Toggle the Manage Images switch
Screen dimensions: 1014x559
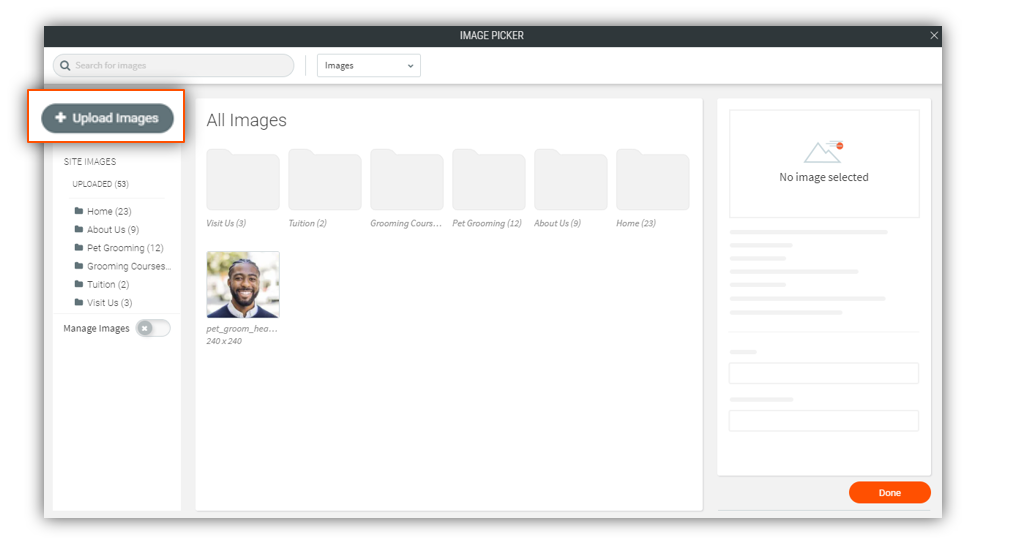pyautogui.click(x=153, y=328)
